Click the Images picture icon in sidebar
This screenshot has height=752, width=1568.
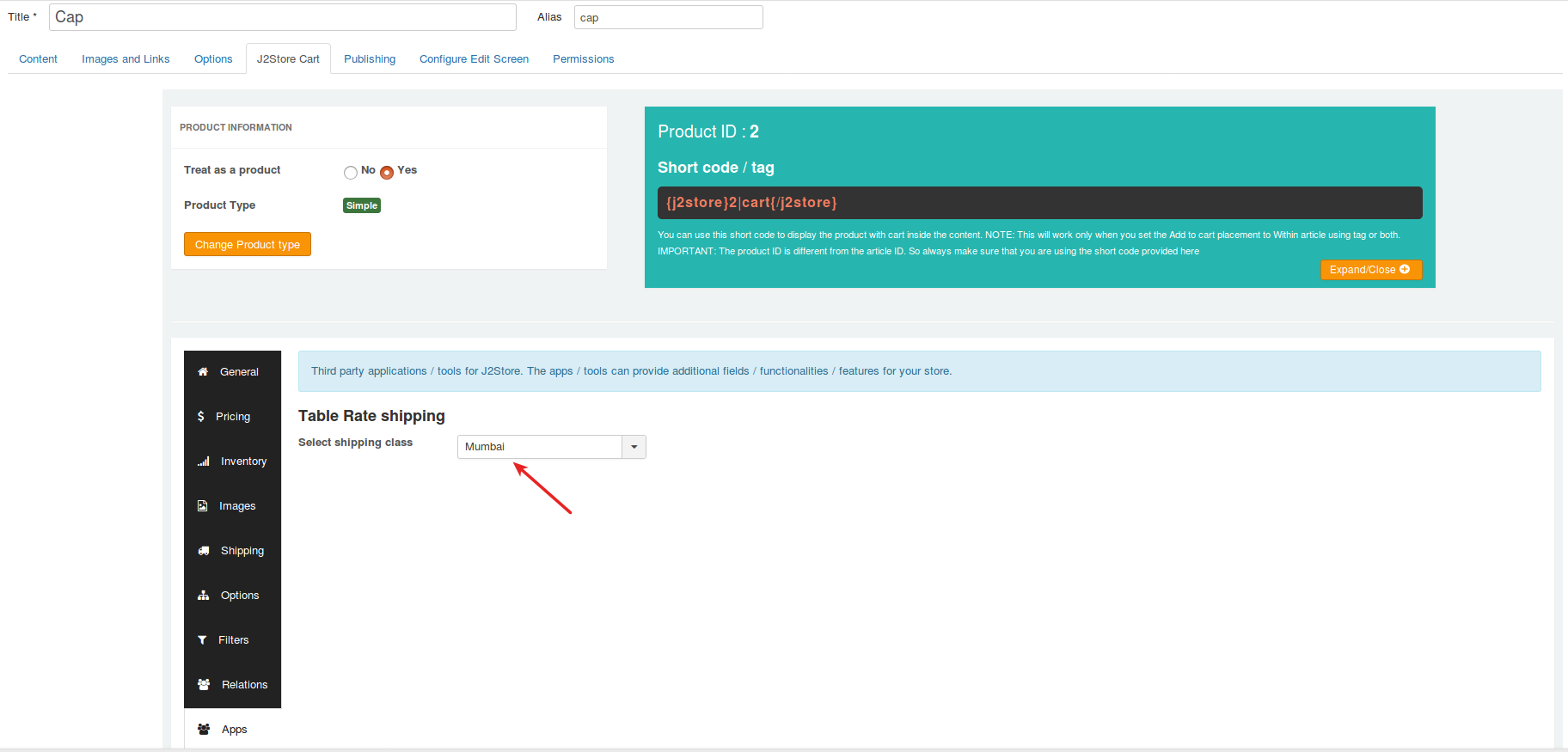[x=203, y=506]
